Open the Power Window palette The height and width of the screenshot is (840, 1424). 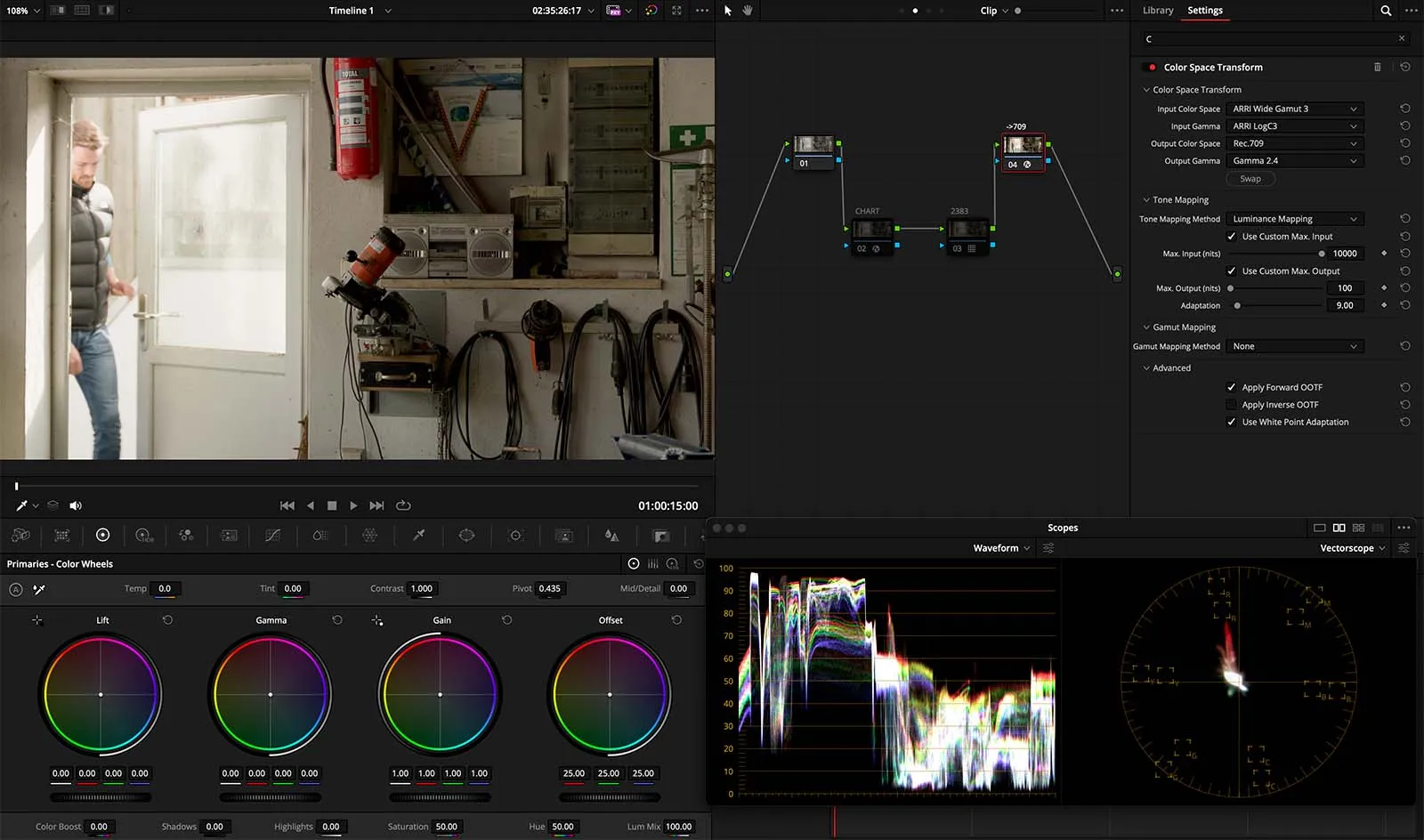pos(466,536)
